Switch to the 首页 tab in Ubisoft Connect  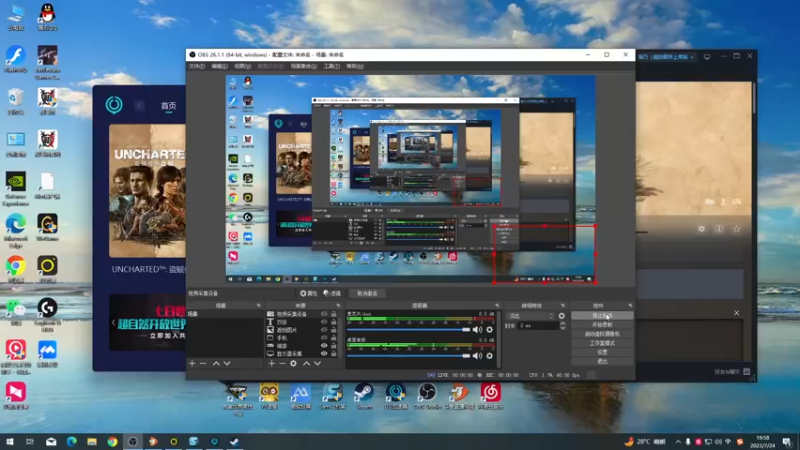[x=168, y=106]
